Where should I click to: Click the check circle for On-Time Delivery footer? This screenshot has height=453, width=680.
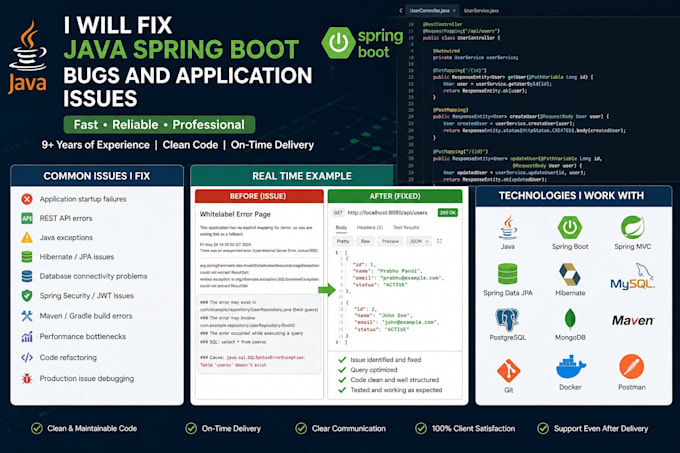tap(191, 429)
